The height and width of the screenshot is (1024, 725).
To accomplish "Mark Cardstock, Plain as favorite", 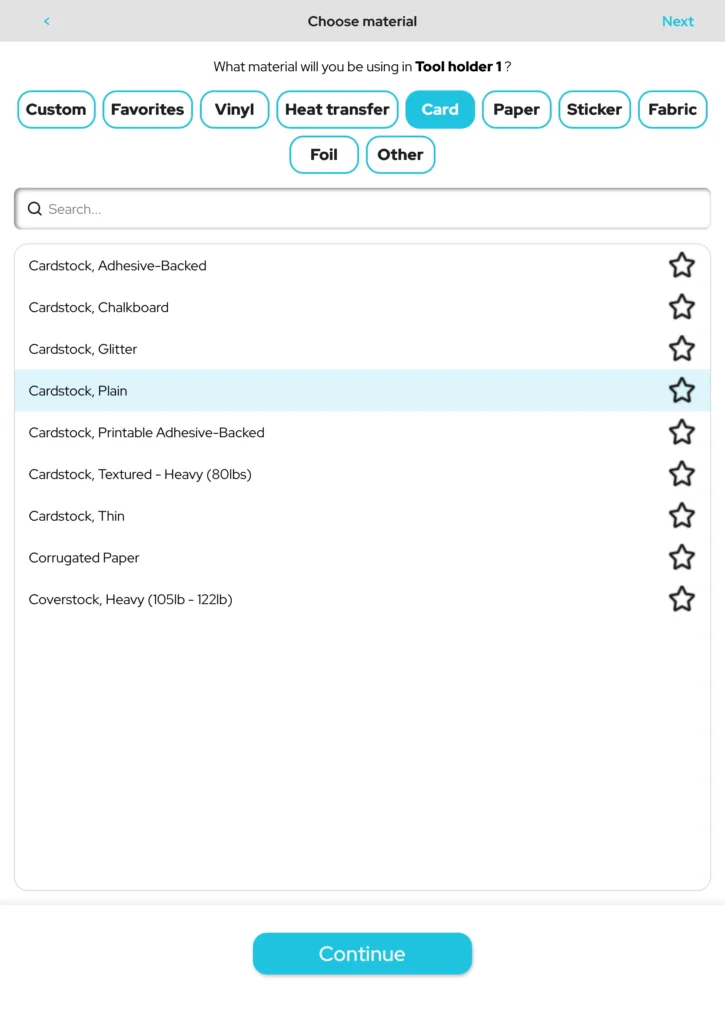I will click(x=681, y=390).
